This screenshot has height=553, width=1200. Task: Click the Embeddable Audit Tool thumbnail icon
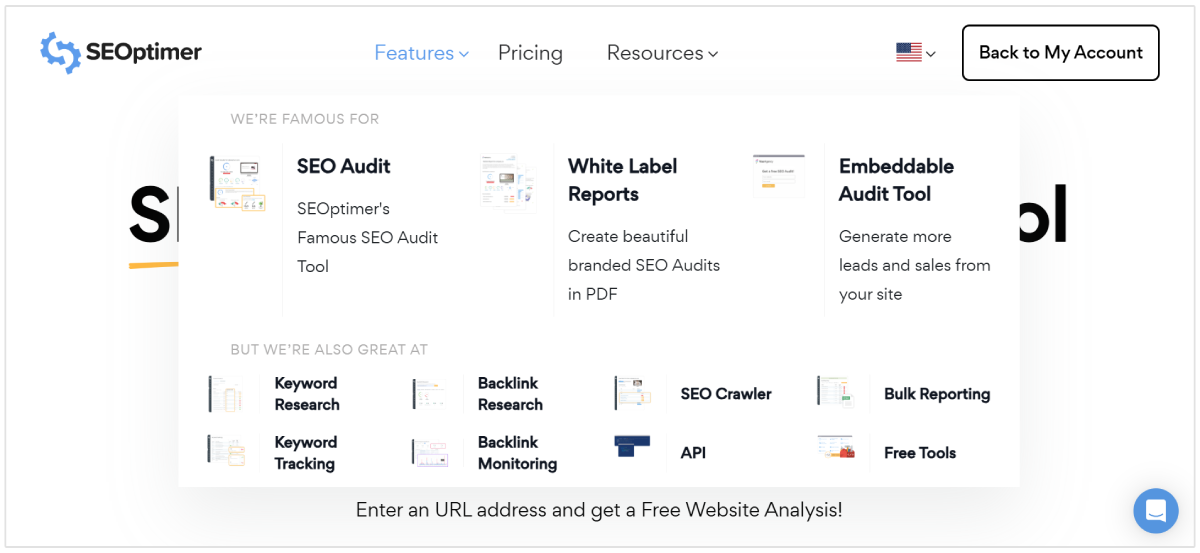pyautogui.click(x=779, y=175)
